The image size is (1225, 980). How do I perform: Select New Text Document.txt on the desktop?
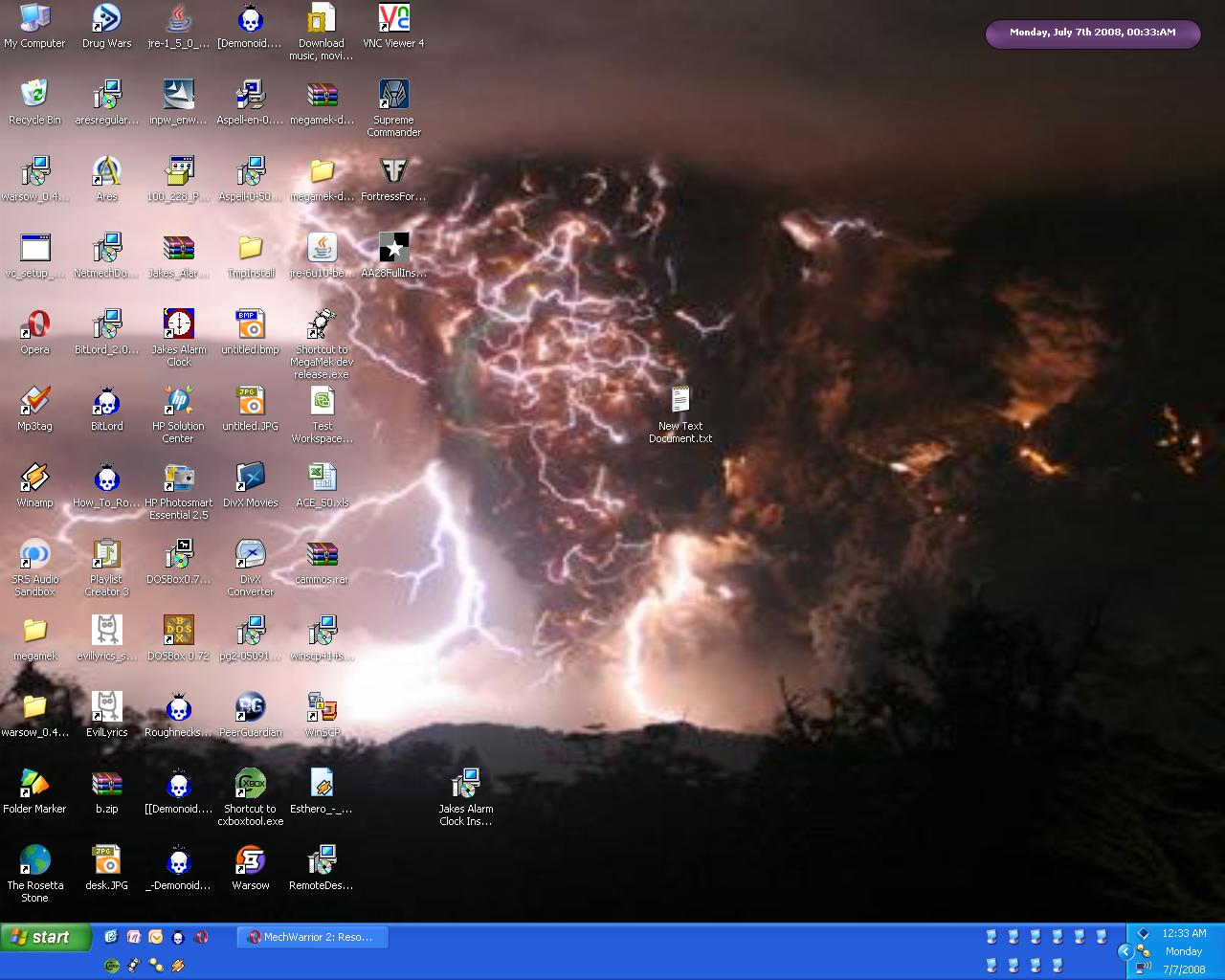pos(680,402)
